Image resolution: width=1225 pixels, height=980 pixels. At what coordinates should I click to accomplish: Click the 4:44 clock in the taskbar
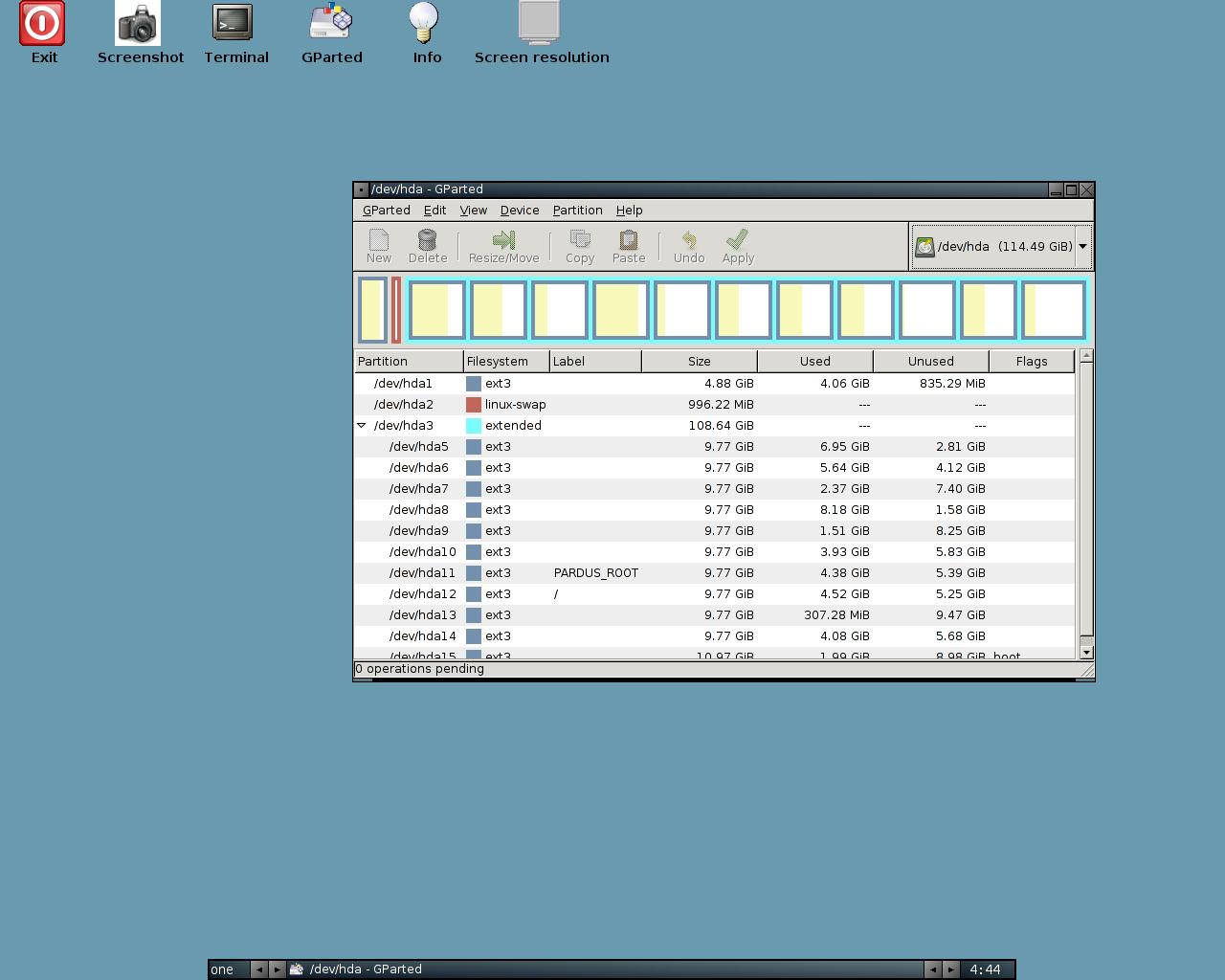point(985,969)
